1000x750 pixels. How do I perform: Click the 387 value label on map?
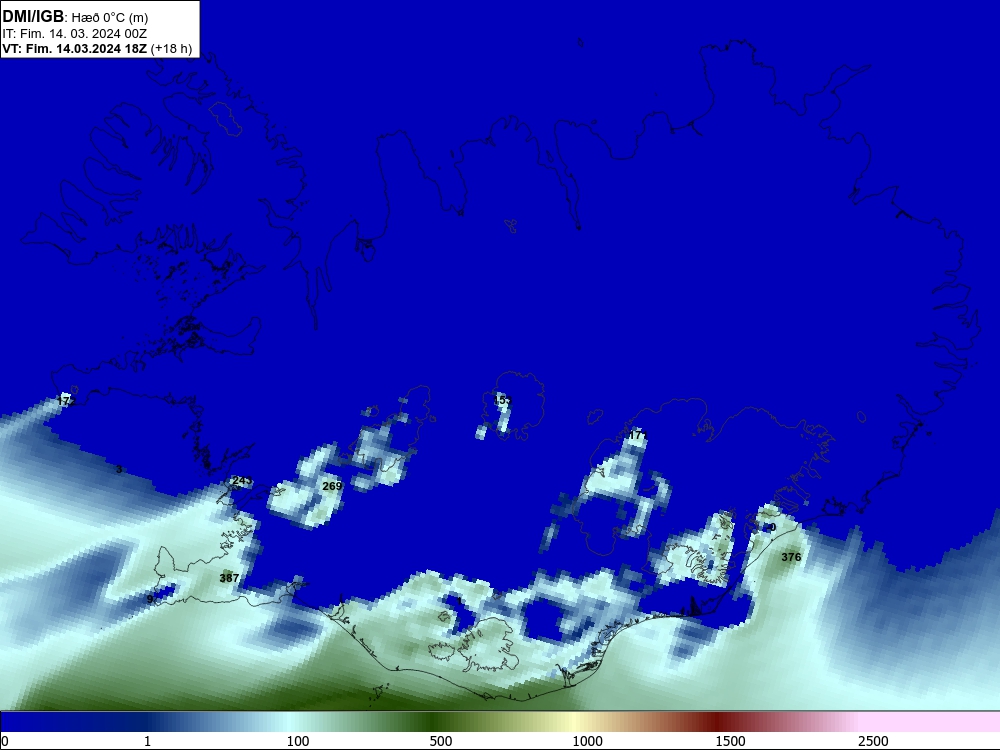tap(229, 578)
